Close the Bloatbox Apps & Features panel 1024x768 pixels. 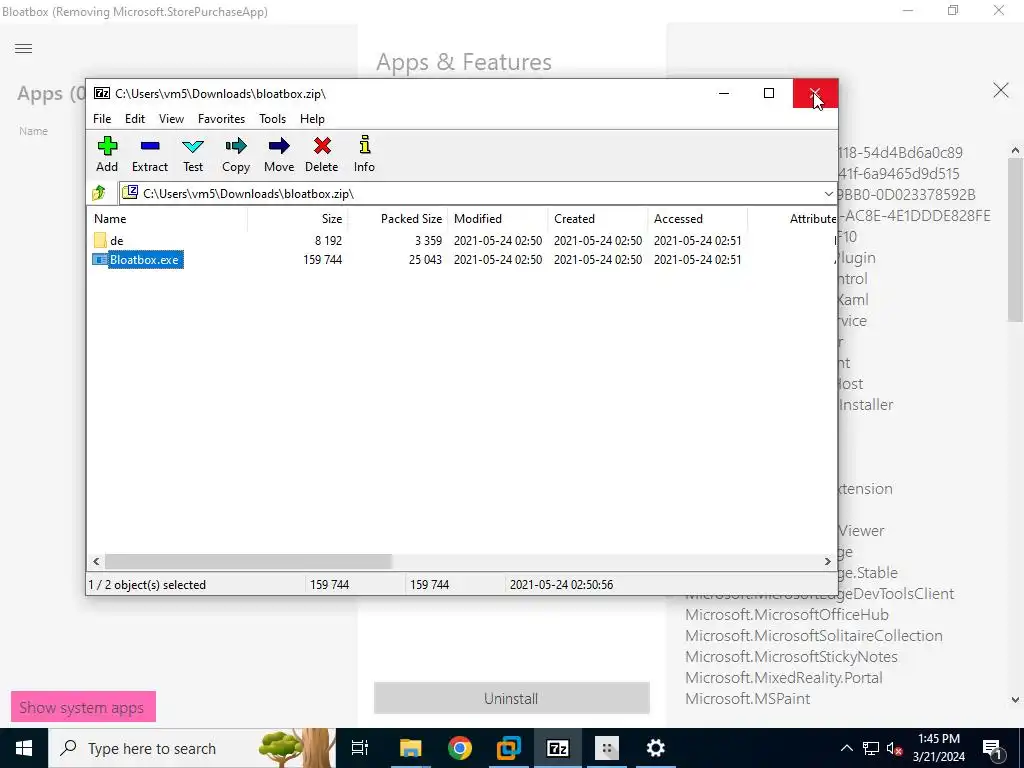pyautogui.click(x=1000, y=90)
